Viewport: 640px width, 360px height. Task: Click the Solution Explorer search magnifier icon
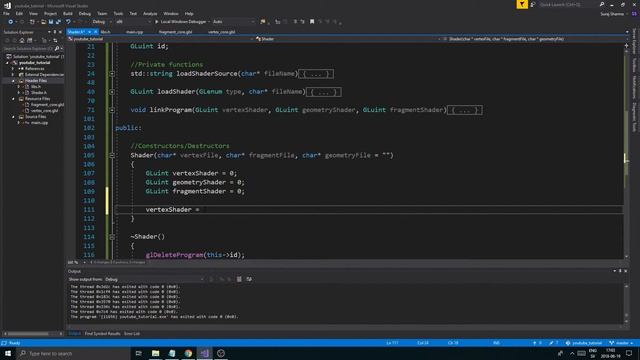click(x=57, y=49)
